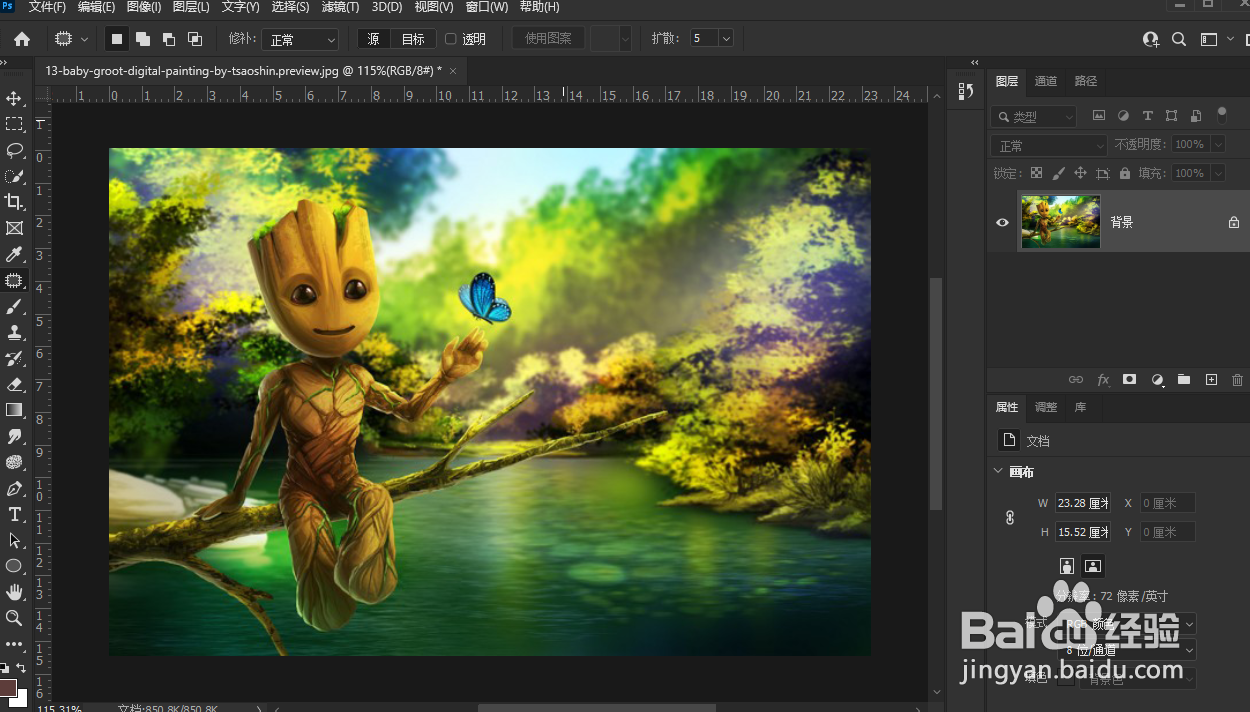
Task: Toggle the type layer filter
Action: pyautogui.click(x=1147, y=116)
